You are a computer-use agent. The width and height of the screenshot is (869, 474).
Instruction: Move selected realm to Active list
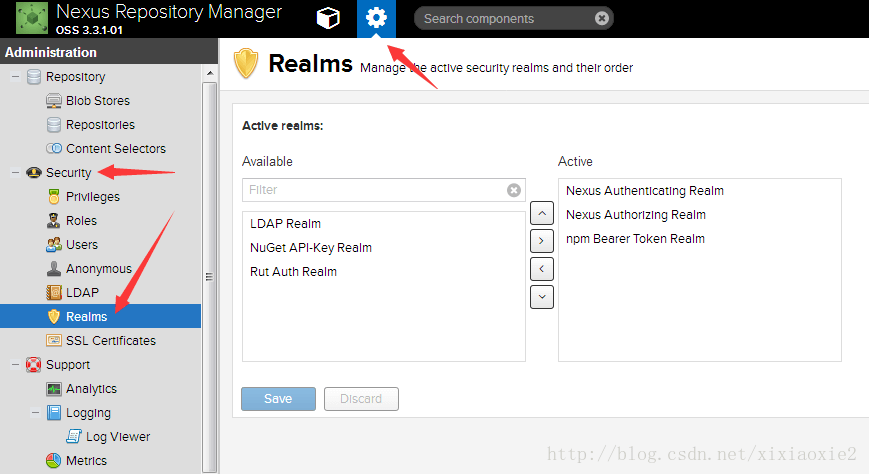pyautogui.click(x=541, y=240)
